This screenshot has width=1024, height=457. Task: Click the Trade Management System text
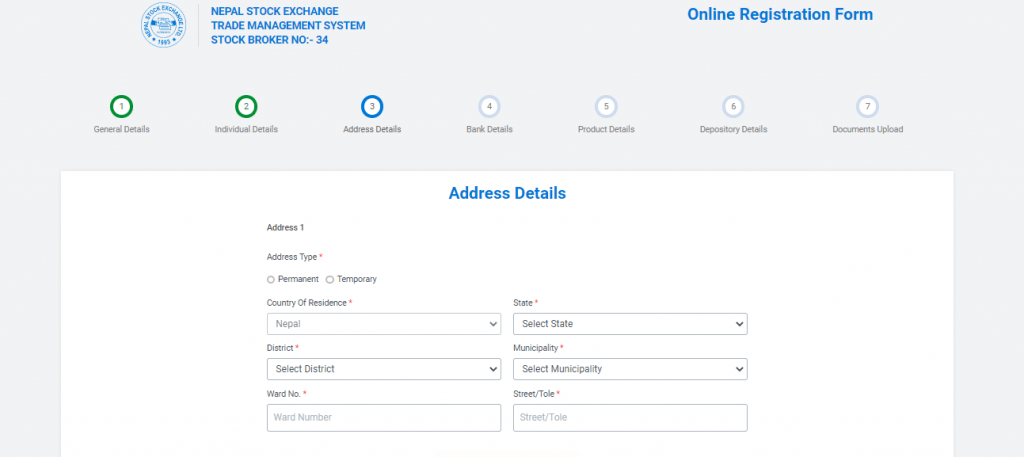288,25
